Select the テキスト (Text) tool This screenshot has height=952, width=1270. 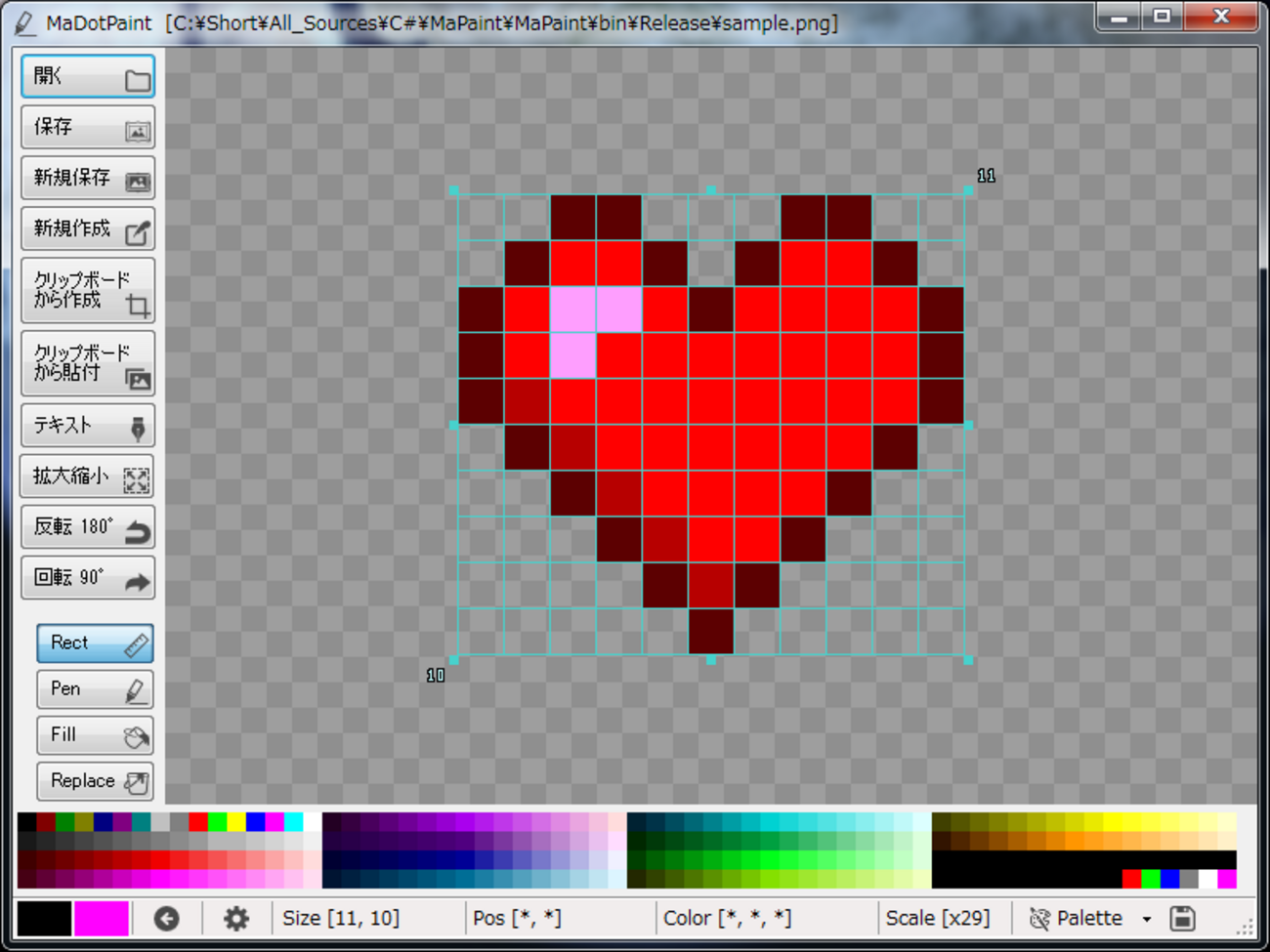click(88, 426)
